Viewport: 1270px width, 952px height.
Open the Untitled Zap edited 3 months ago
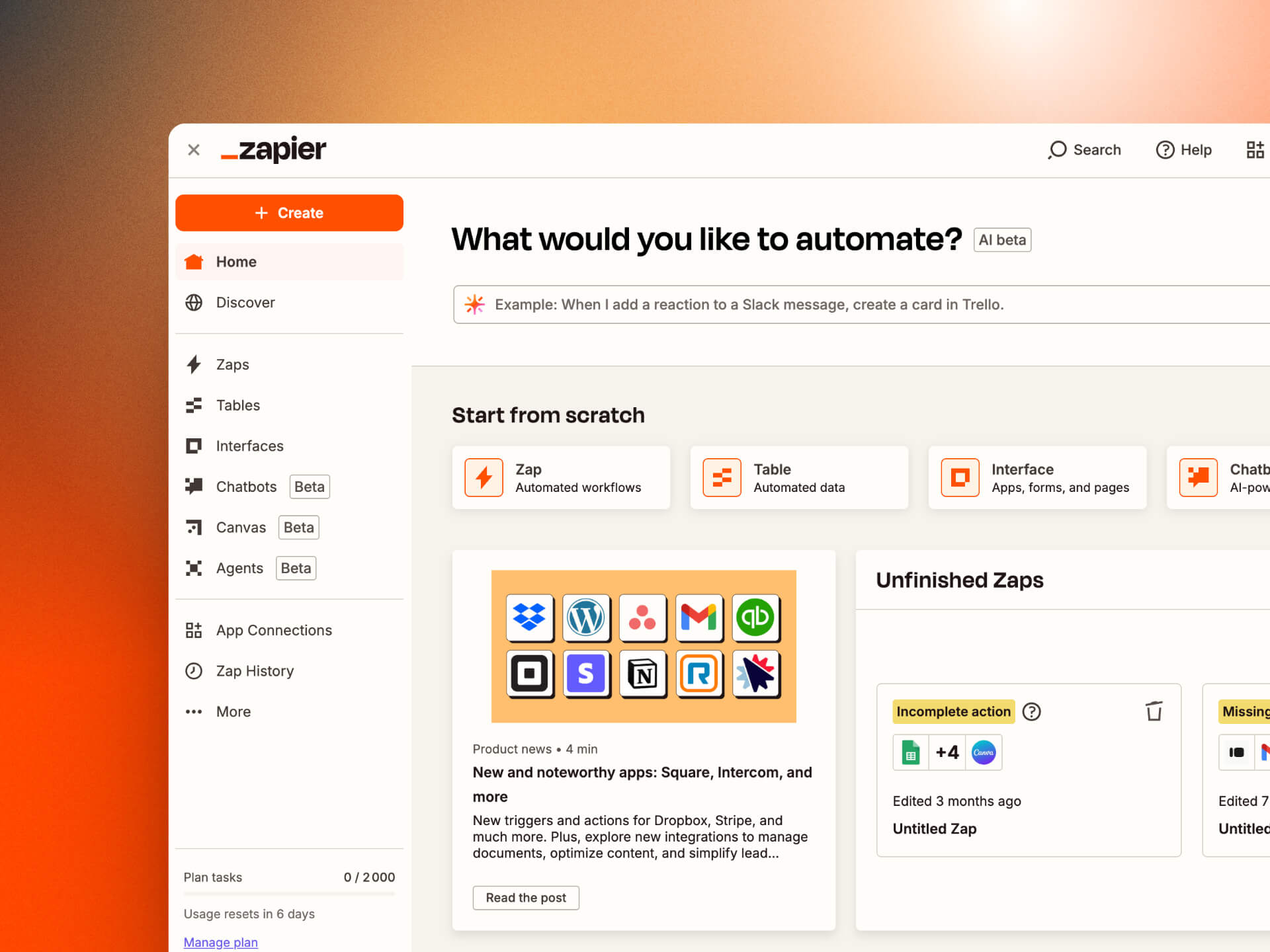click(1029, 771)
